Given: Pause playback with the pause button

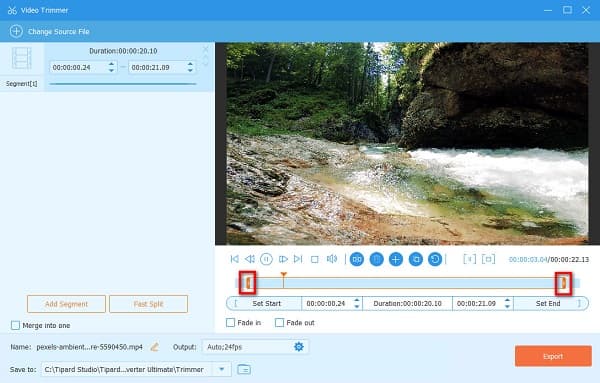Looking at the screenshot, I should (x=266, y=259).
